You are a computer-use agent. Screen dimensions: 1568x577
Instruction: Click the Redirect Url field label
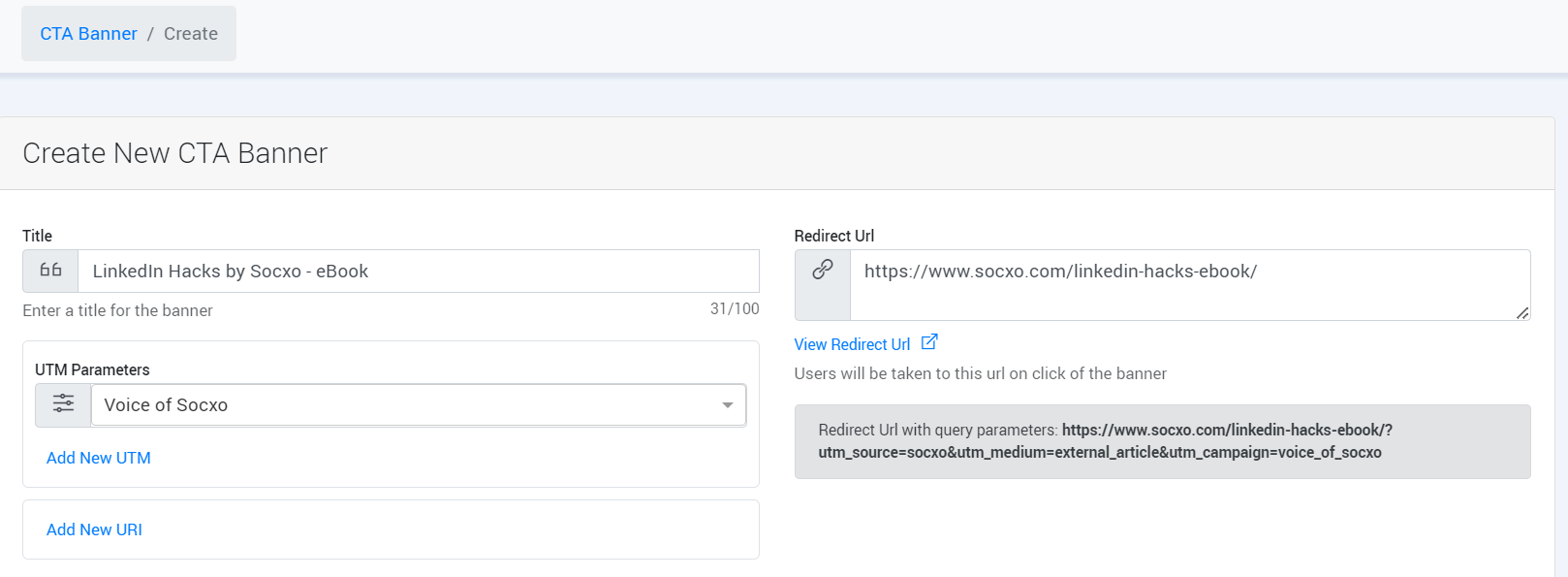pyautogui.click(x=833, y=236)
